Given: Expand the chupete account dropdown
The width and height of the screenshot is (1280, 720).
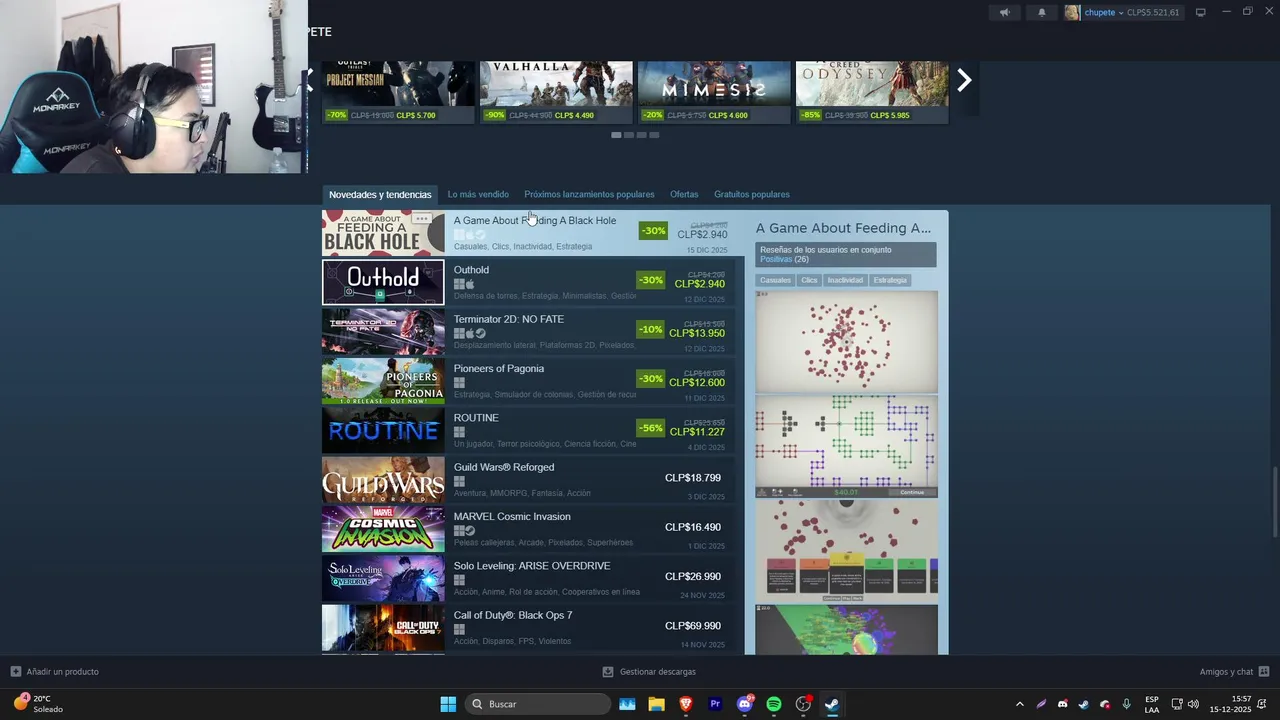Looking at the screenshot, I should [x=1121, y=13].
